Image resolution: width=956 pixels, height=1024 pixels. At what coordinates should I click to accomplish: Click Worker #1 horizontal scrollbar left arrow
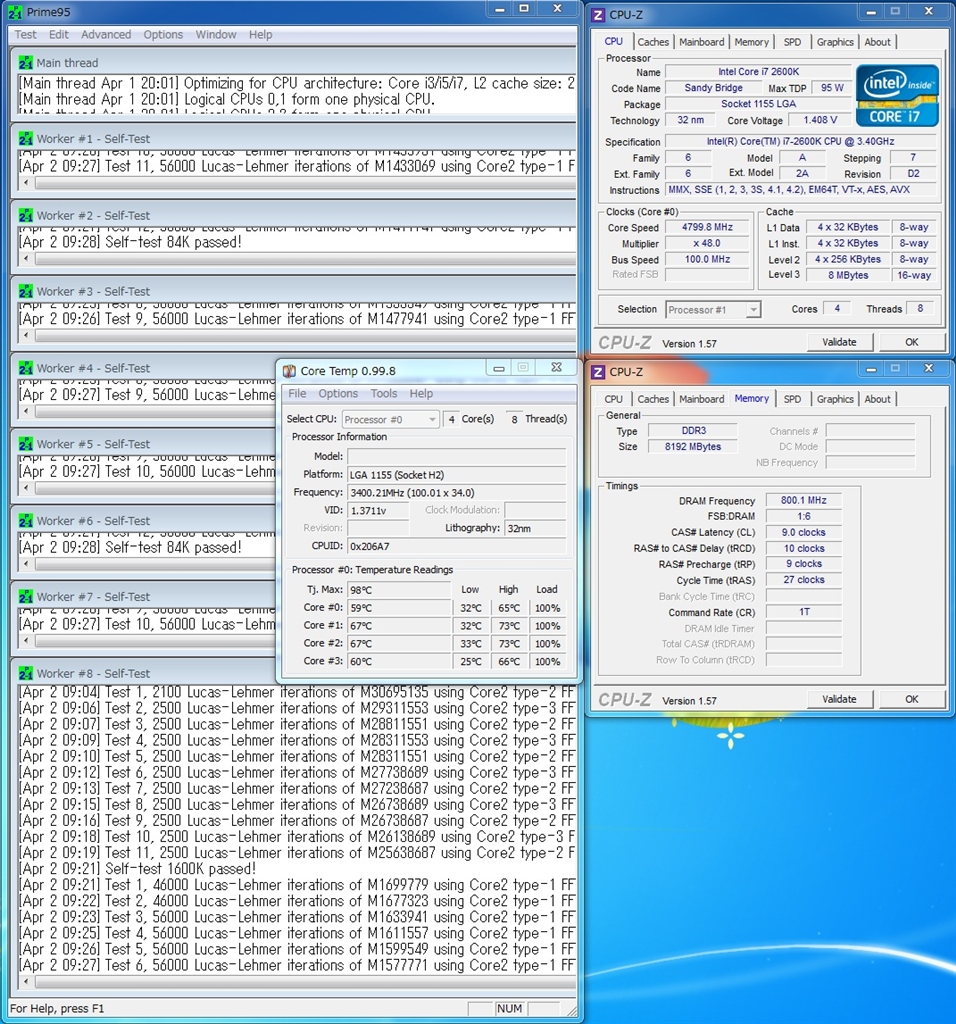25,183
